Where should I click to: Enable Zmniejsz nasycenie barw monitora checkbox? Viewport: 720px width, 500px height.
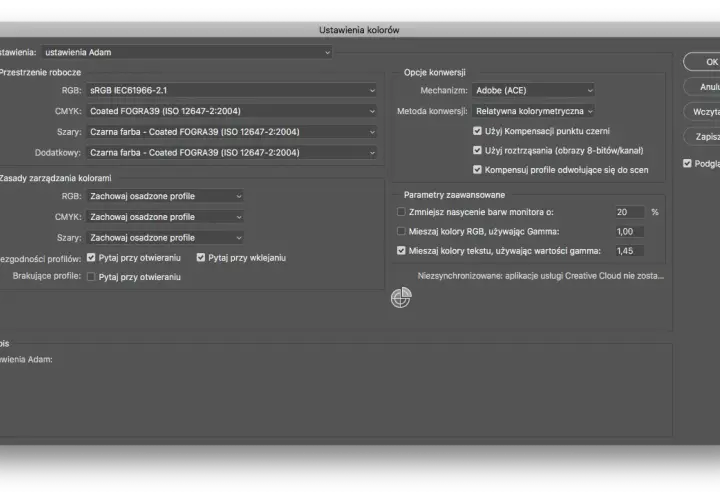point(401,212)
